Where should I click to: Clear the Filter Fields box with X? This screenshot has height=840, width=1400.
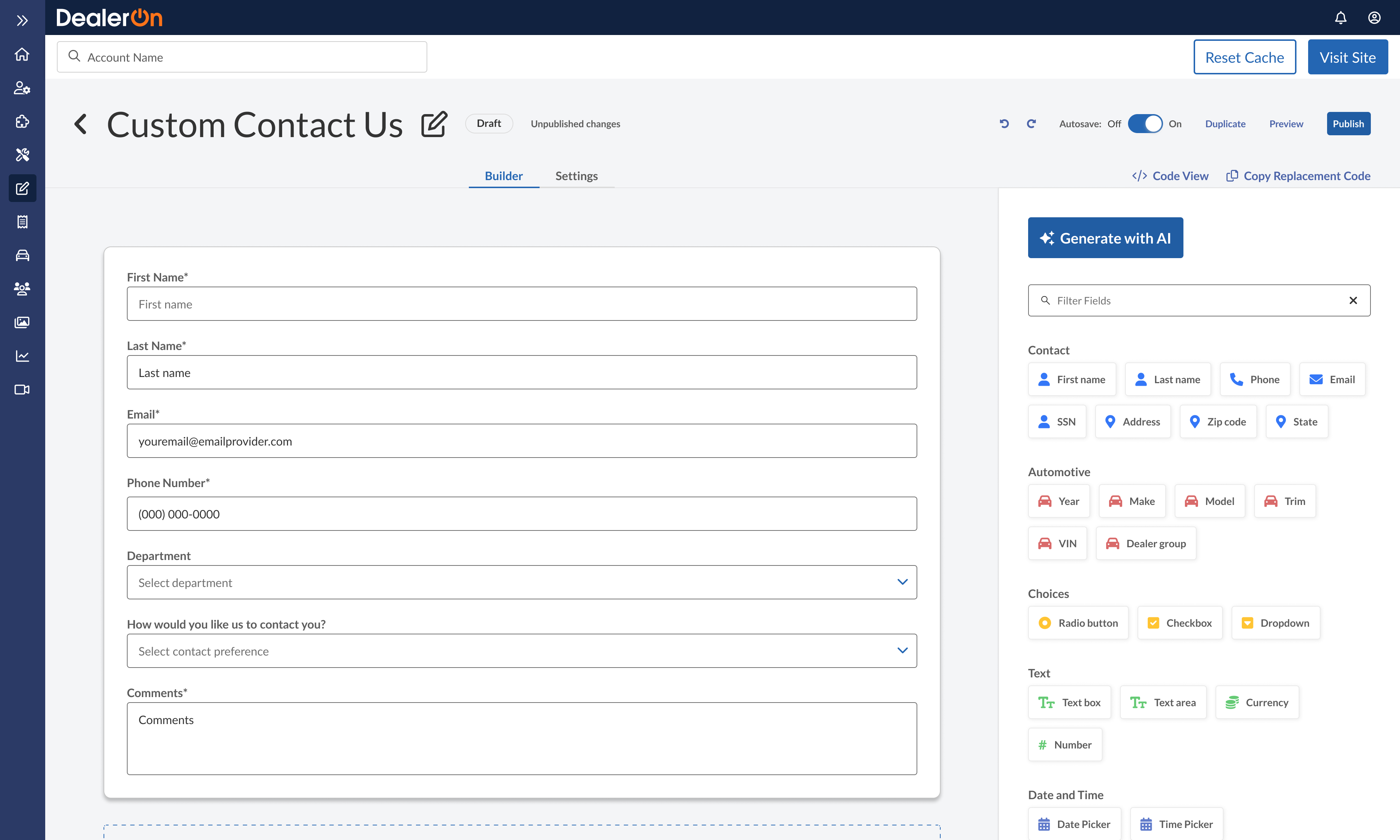[x=1353, y=300]
